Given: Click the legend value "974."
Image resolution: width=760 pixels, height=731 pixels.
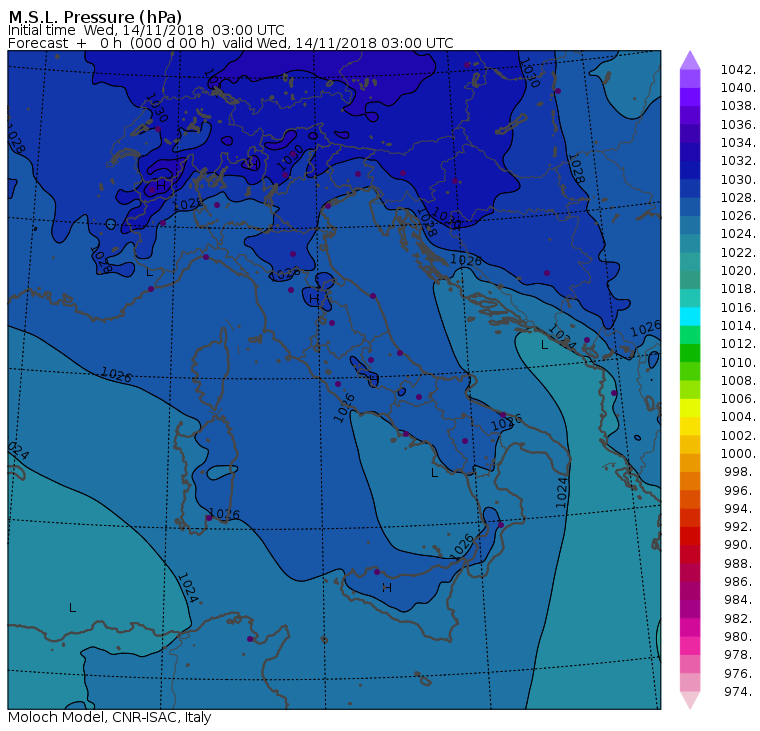Looking at the screenshot, I should click(x=740, y=692).
